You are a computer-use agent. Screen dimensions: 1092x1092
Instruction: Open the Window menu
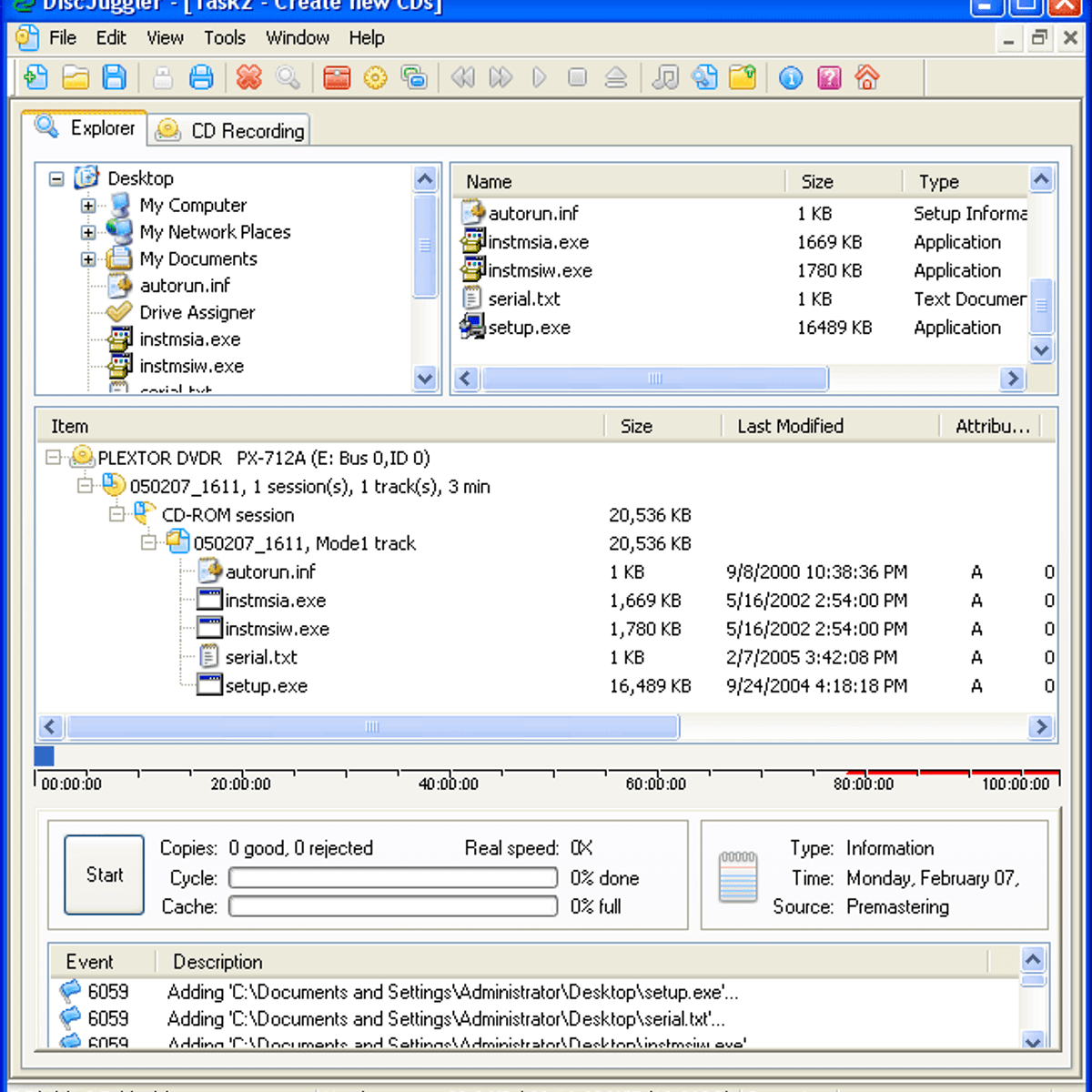pos(298,38)
